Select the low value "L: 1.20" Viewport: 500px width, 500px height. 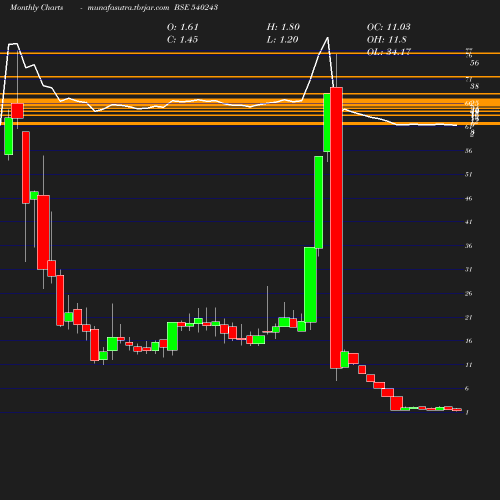pos(282,40)
